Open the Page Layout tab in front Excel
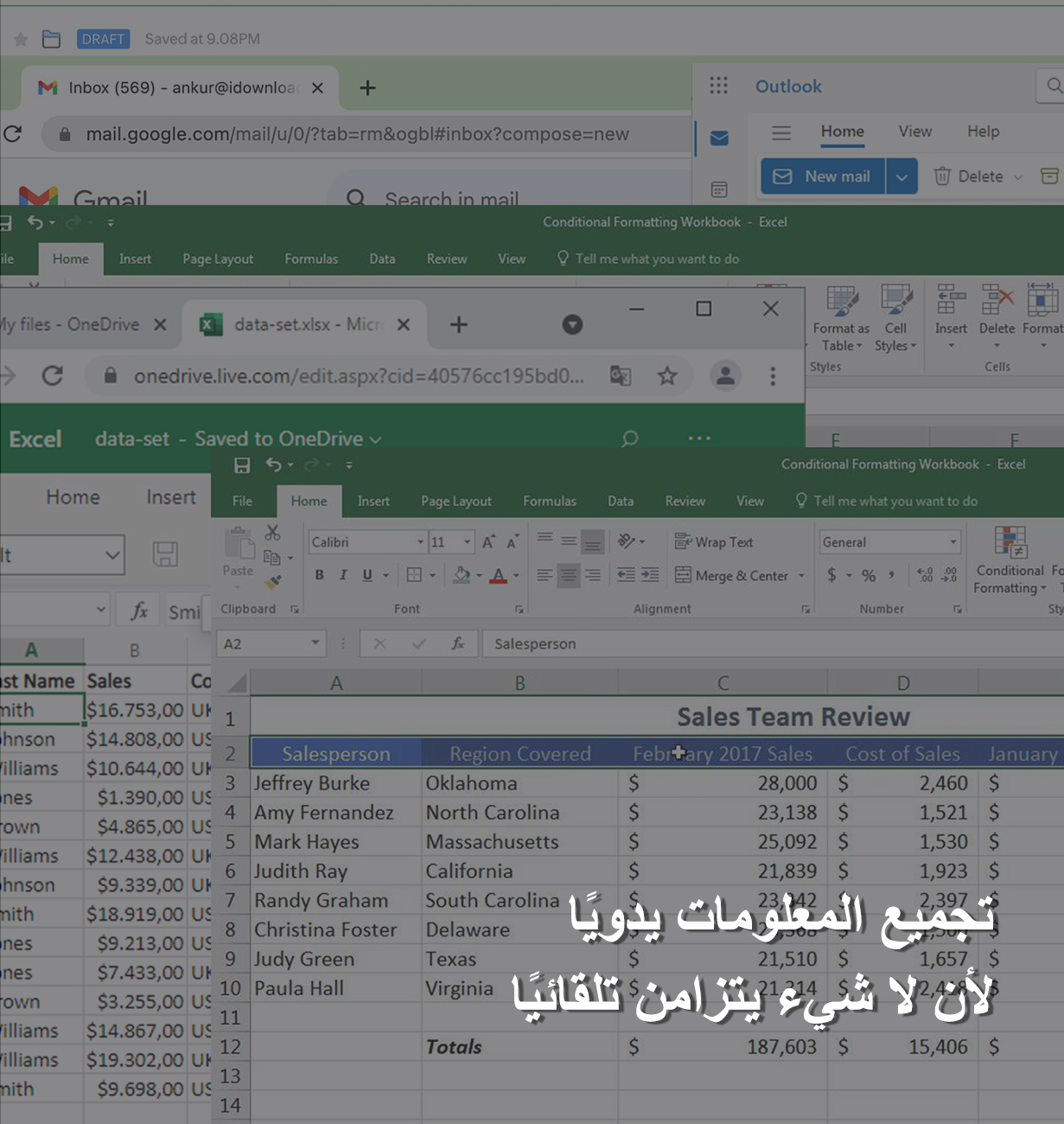The image size is (1064, 1124). pos(456,501)
